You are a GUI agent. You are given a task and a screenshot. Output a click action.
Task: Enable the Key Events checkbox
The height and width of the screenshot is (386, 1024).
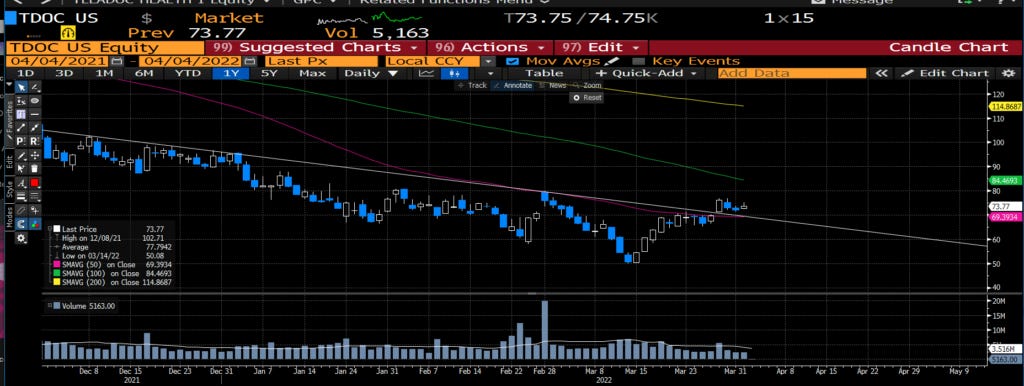639,61
